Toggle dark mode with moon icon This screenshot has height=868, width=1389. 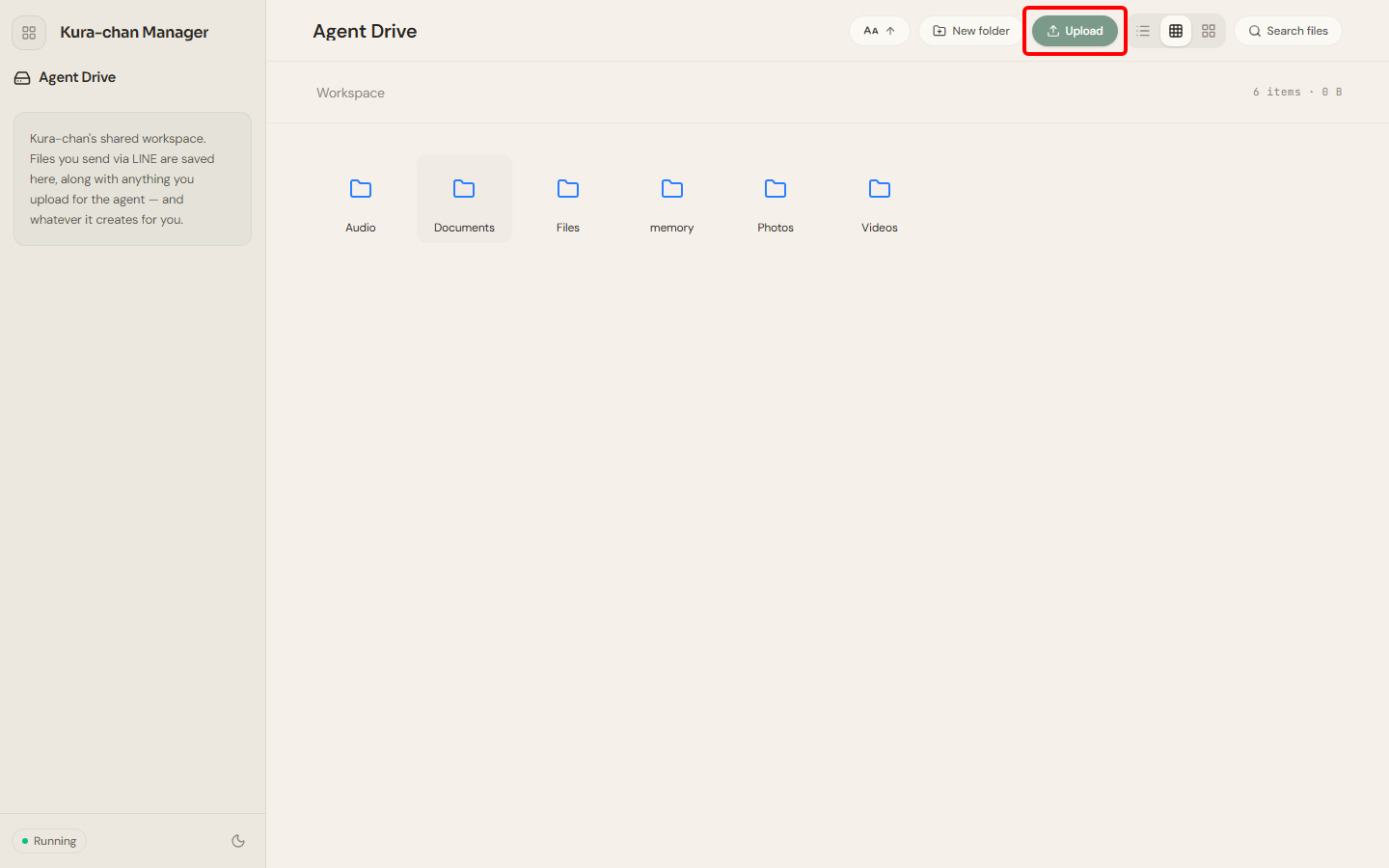click(238, 841)
